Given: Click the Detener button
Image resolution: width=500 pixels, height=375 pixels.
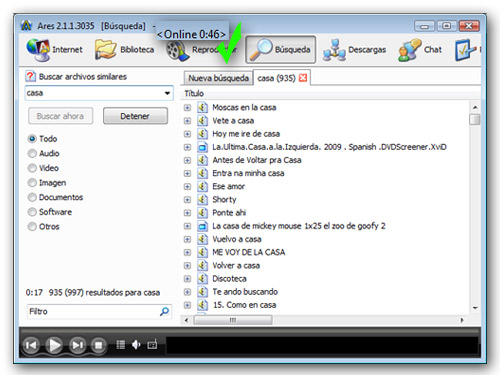Looking at the screenshot, I should point(135,116).
